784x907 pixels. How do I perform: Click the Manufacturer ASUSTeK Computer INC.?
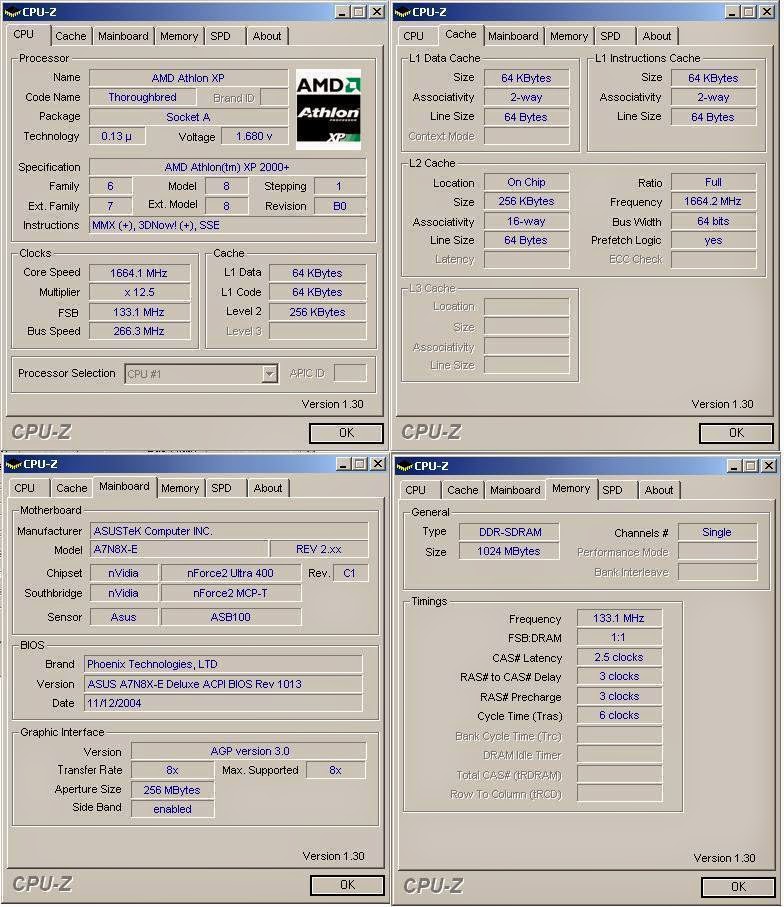229,531
